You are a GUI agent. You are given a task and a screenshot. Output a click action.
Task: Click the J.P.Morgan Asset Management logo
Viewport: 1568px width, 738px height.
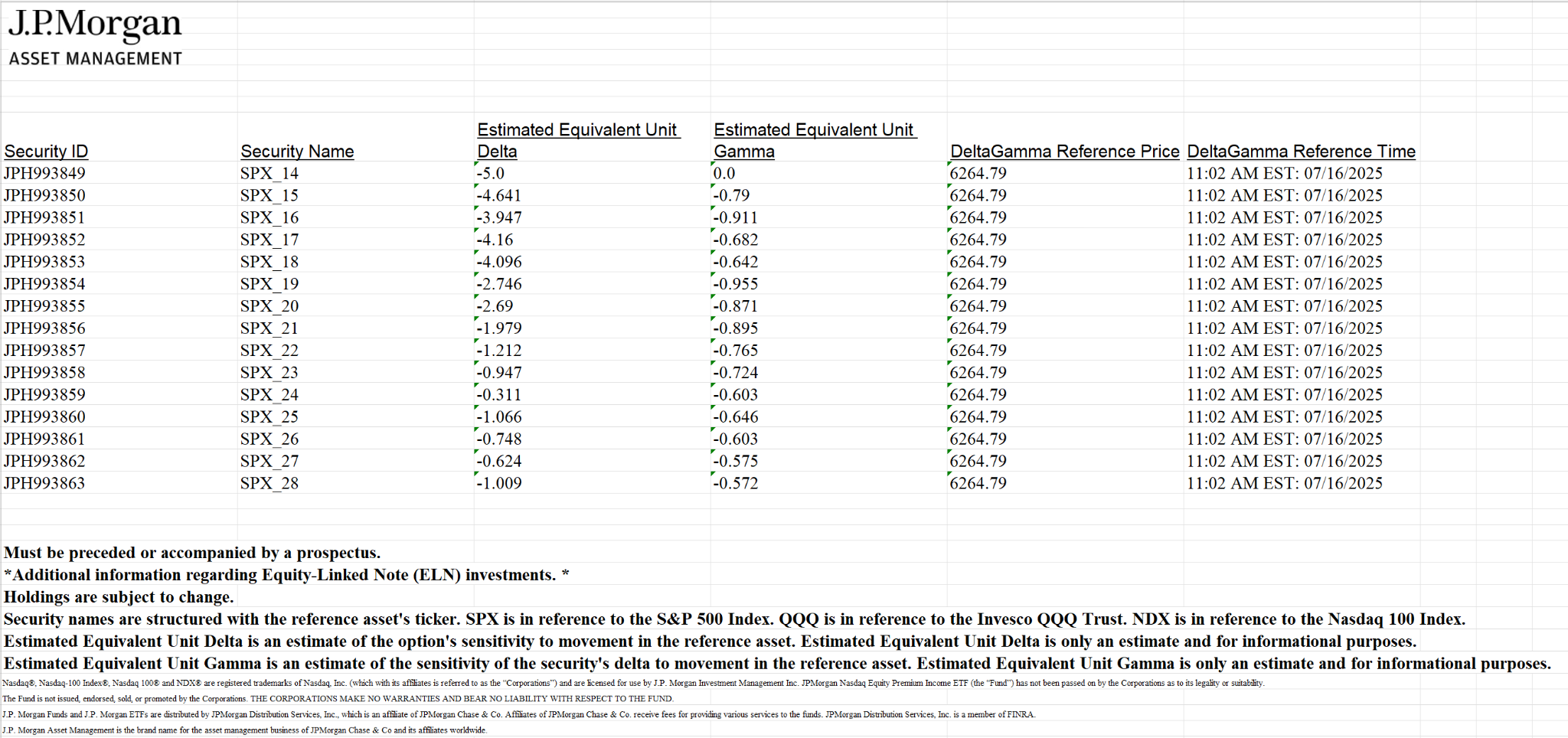pos(95,37)
